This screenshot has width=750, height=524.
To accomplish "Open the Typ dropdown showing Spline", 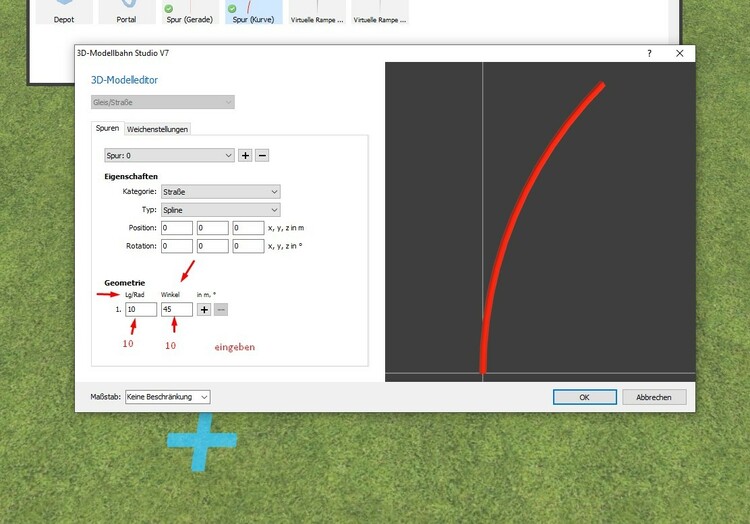I will pyautogui.click(x=221, y=210).
